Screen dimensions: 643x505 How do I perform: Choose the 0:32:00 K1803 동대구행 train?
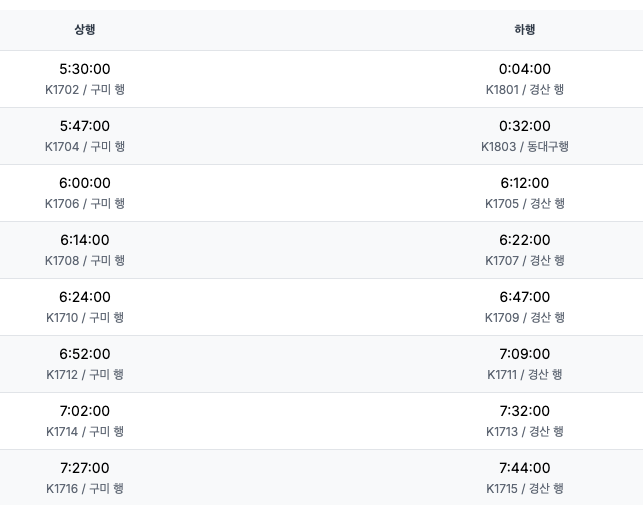click(524, 136)
